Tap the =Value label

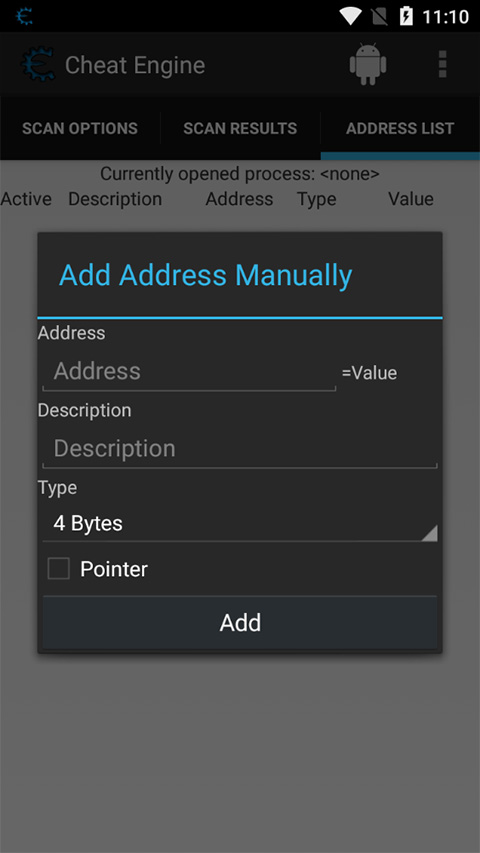[x=369, y=373]
